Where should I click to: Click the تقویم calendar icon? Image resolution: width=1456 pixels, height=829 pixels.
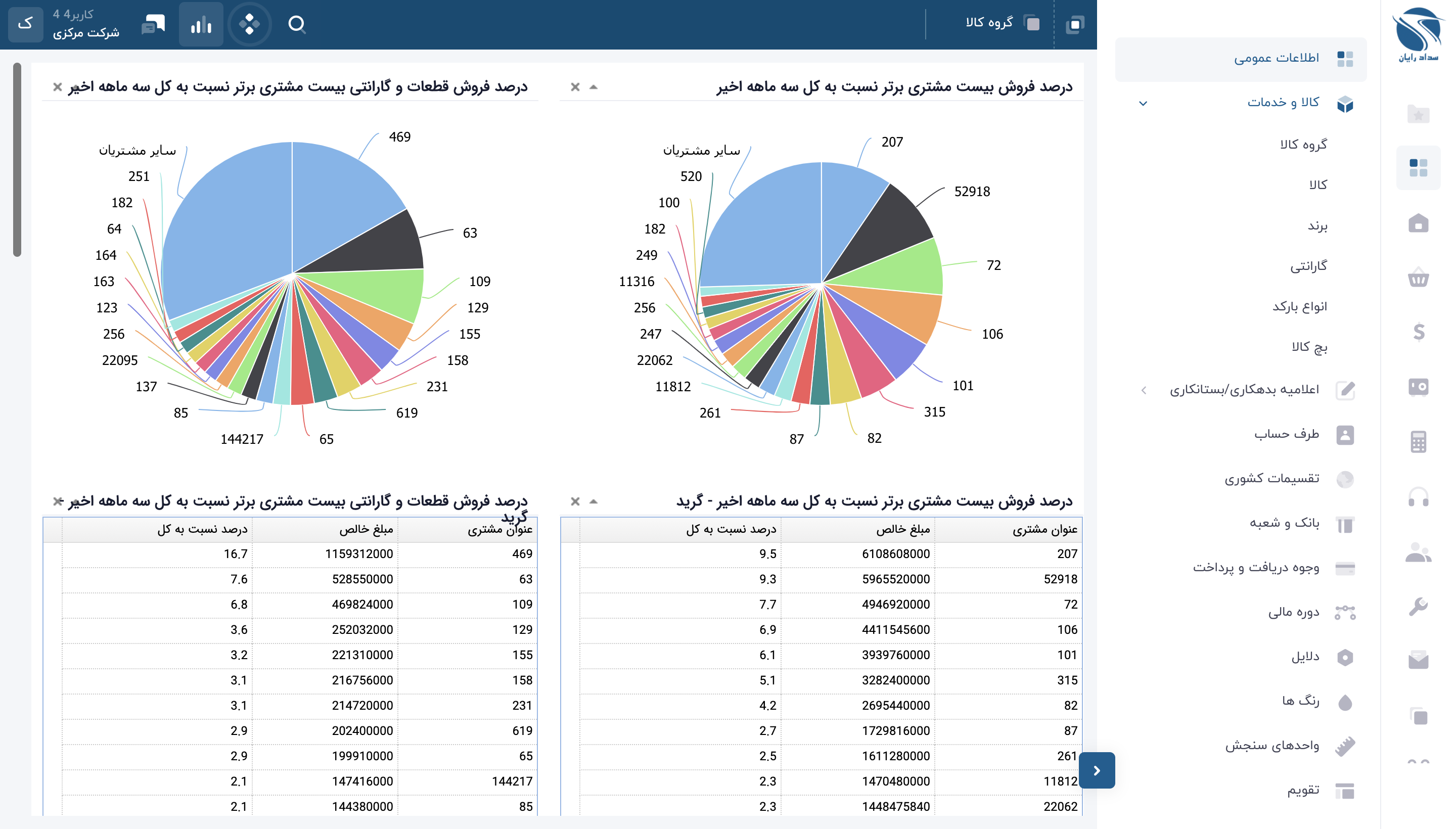tap(1344, 790)
